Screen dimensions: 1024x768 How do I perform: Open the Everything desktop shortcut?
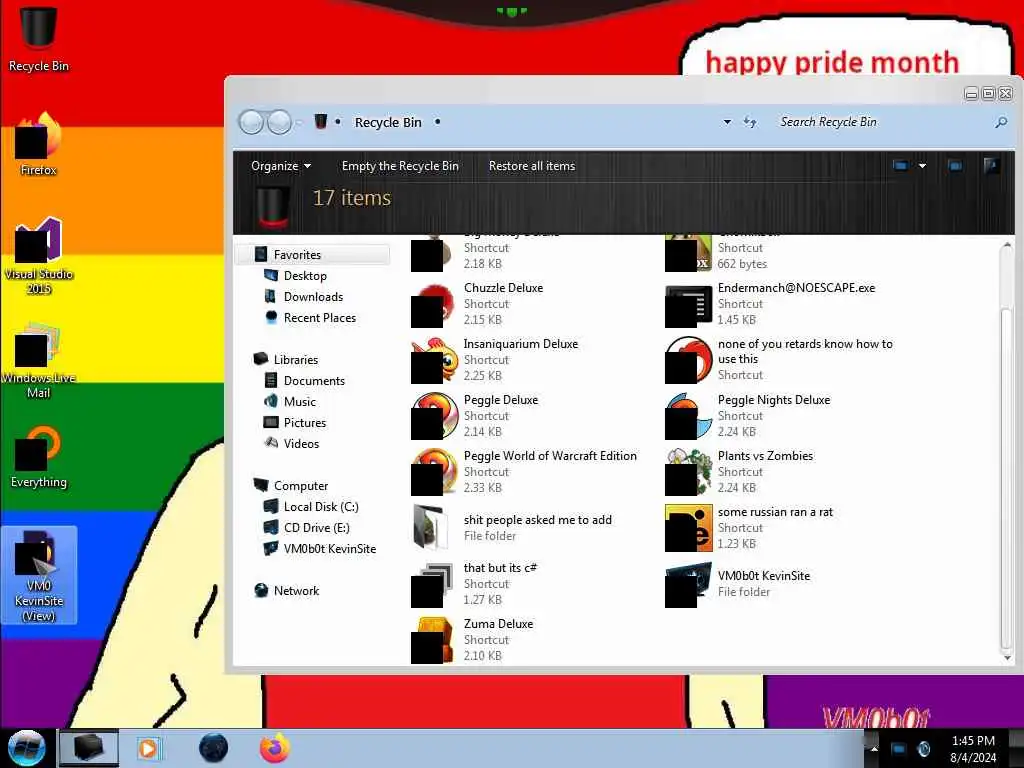[39, 457]
